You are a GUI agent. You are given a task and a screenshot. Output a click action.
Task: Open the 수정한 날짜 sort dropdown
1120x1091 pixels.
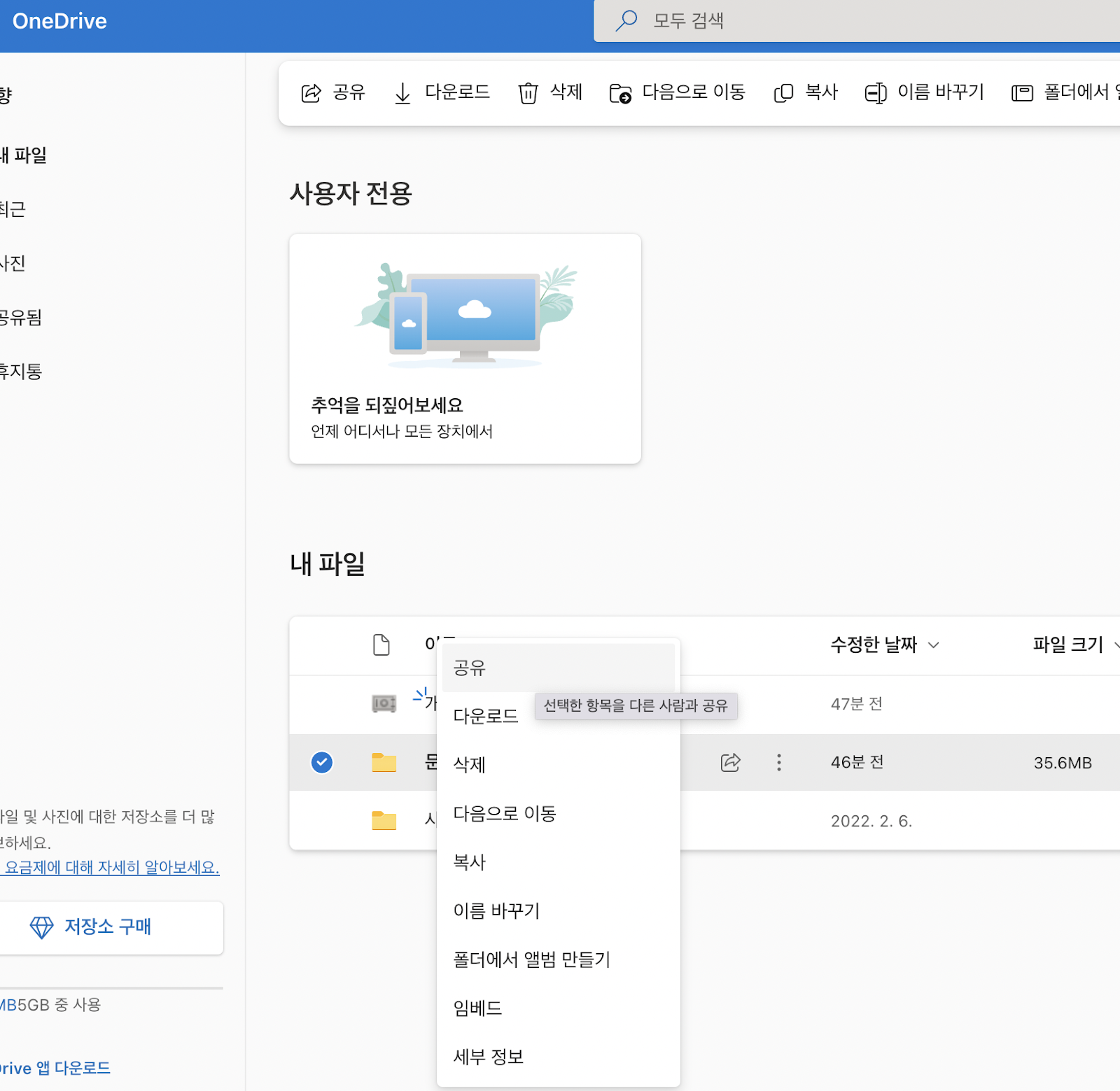pos(884,645)
